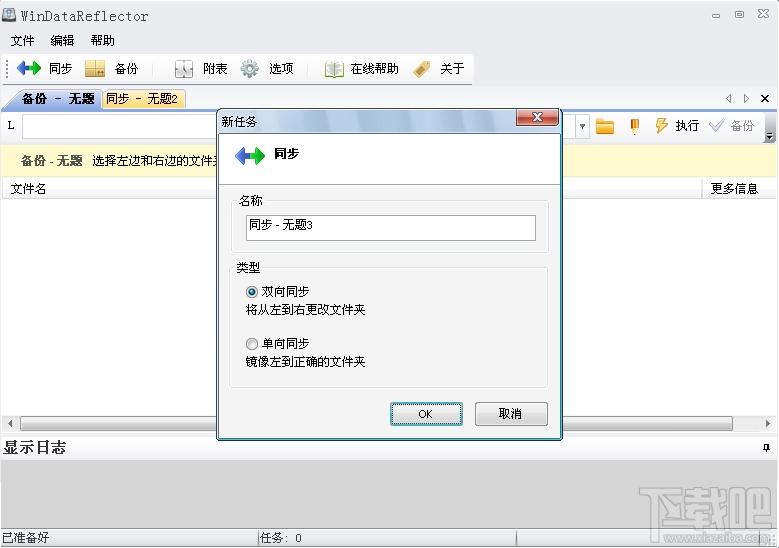Select one-way sync (单向同步) radio
Viewport: 779px width, 548px height.
[x=252, y=344]
